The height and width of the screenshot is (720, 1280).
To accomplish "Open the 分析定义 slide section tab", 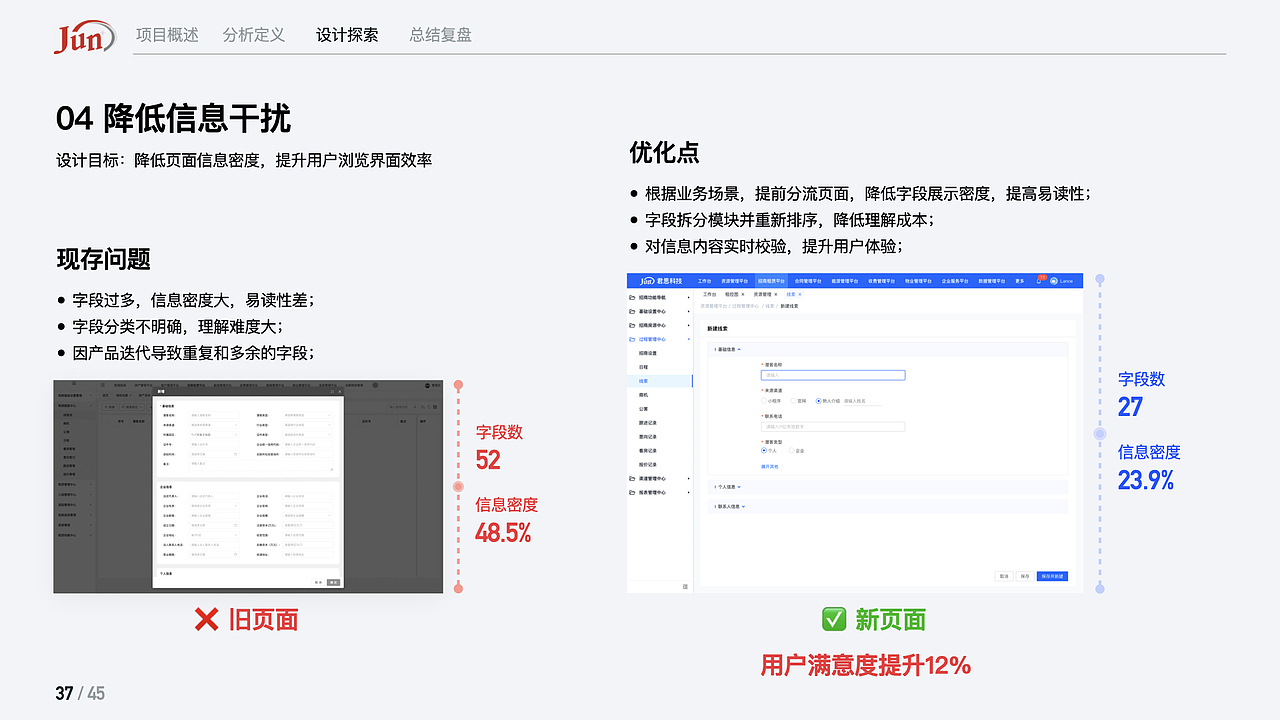I will click(254, 35).
